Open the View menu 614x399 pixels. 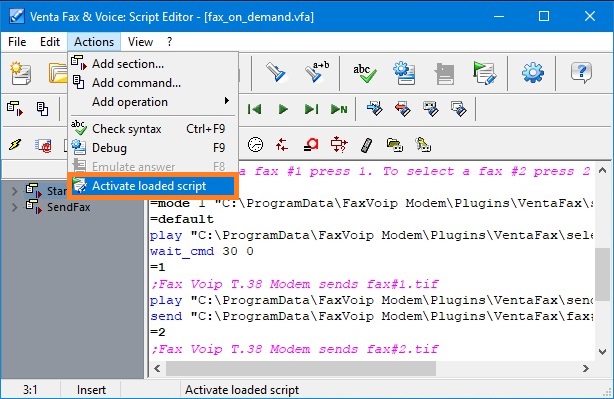(140, 42)
